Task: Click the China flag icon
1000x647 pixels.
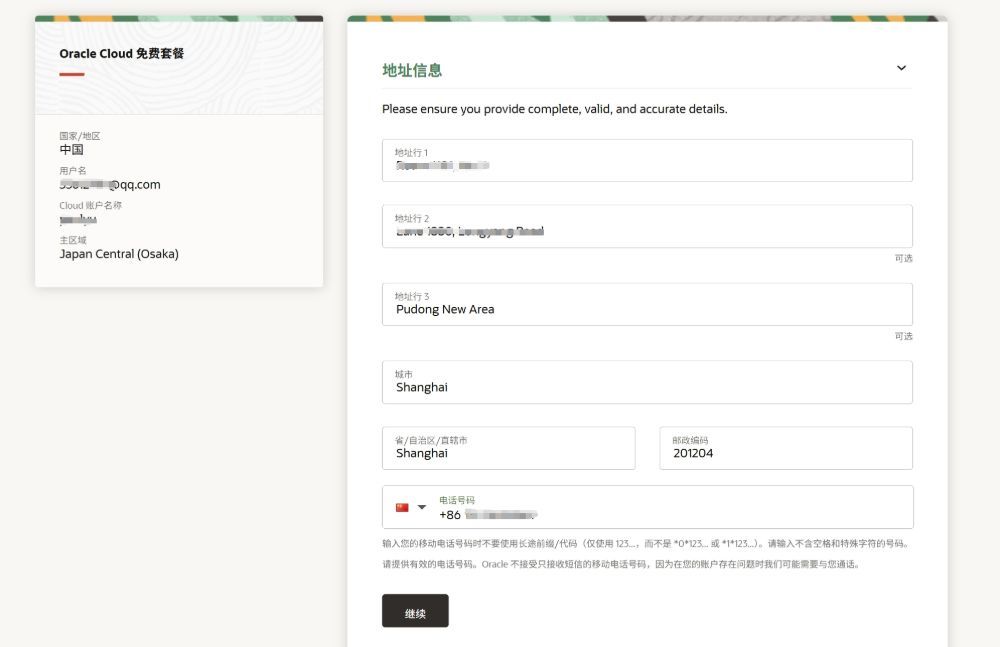Action: tap(402, 507)
